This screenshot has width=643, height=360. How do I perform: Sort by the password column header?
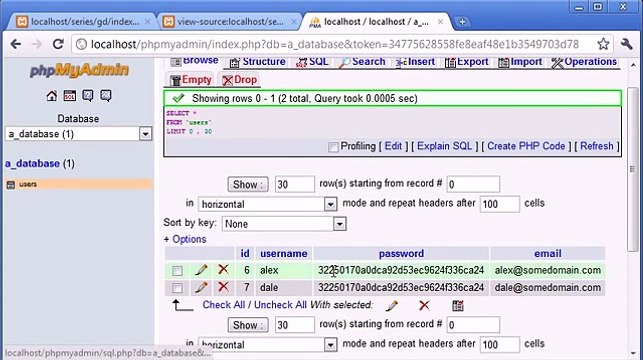401,253
